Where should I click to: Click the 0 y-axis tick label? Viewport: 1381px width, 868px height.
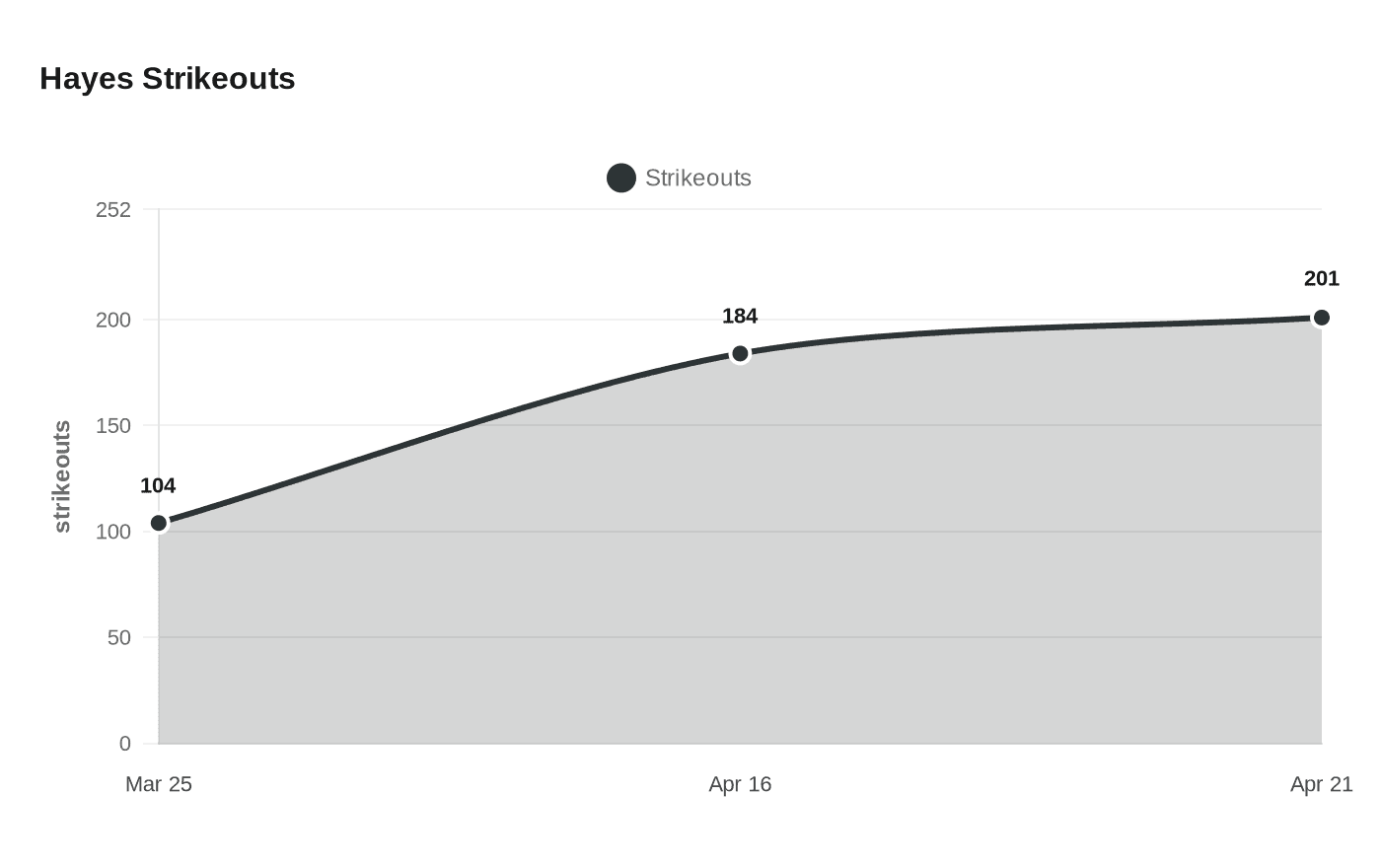[x=125, y=744]
